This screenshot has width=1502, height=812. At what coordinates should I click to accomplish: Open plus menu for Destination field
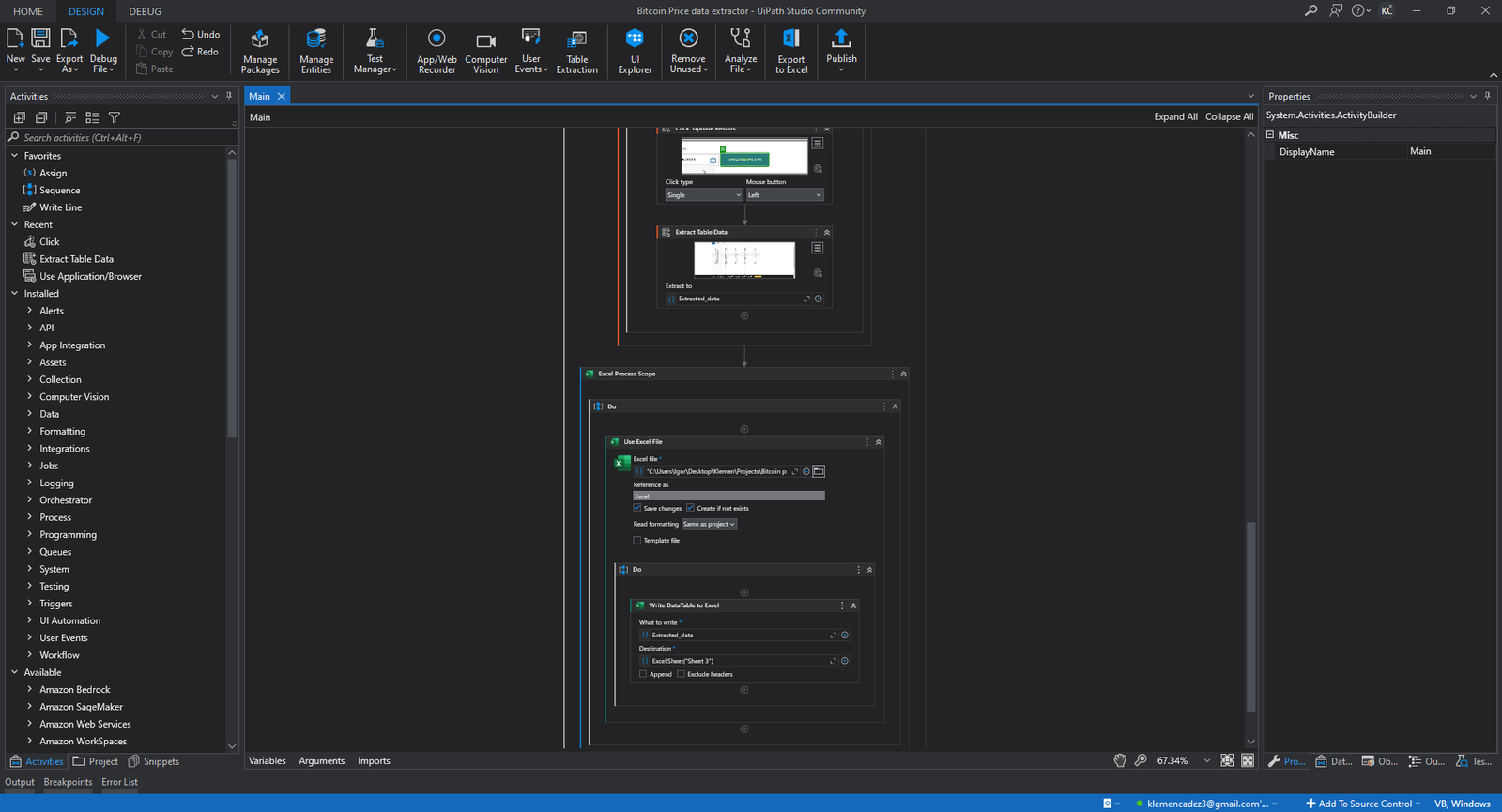pos(845,661)
